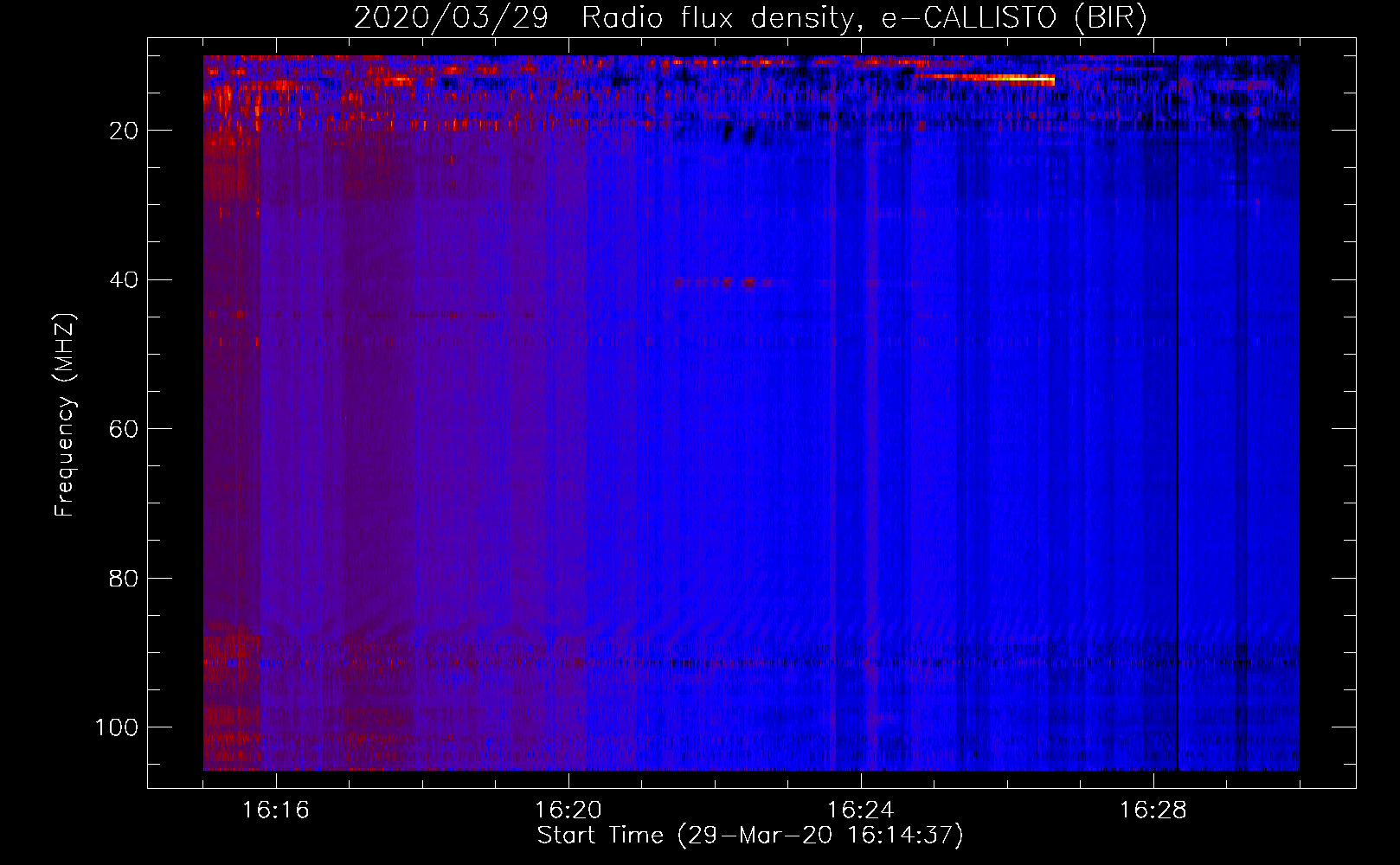Click the 20 MHz frequency tick label
The width and height of the screenshot is (1400, 865).
pyautogui.click(x=124, y=131)
